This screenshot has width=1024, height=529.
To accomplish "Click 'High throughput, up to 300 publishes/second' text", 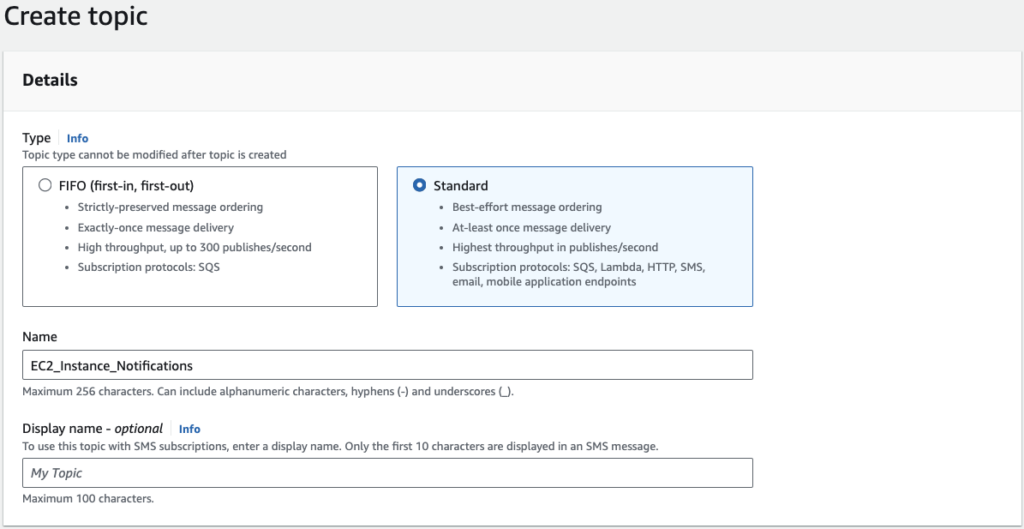I will [194, 247].
